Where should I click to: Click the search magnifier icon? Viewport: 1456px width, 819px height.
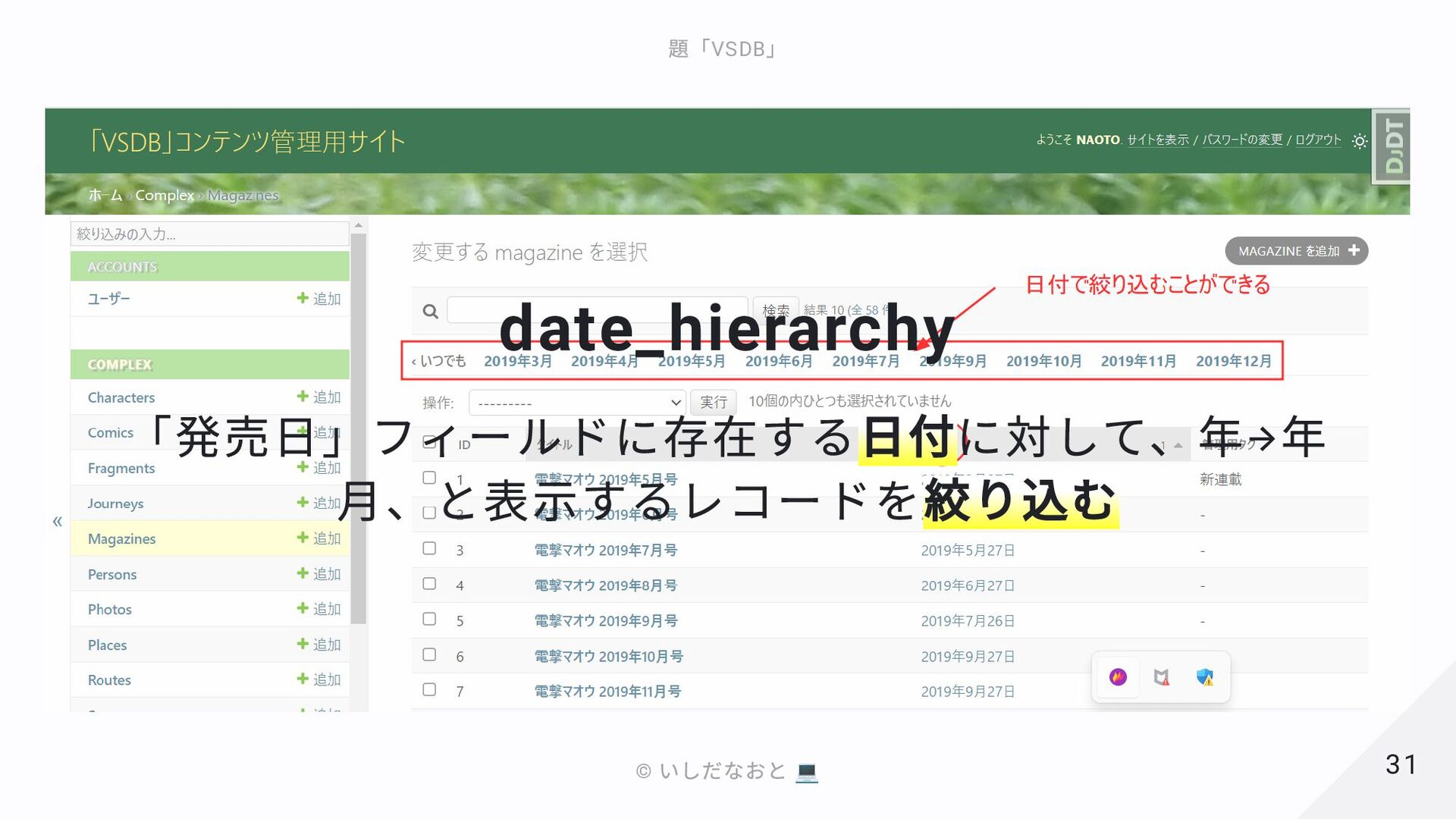tap(430, 311)
